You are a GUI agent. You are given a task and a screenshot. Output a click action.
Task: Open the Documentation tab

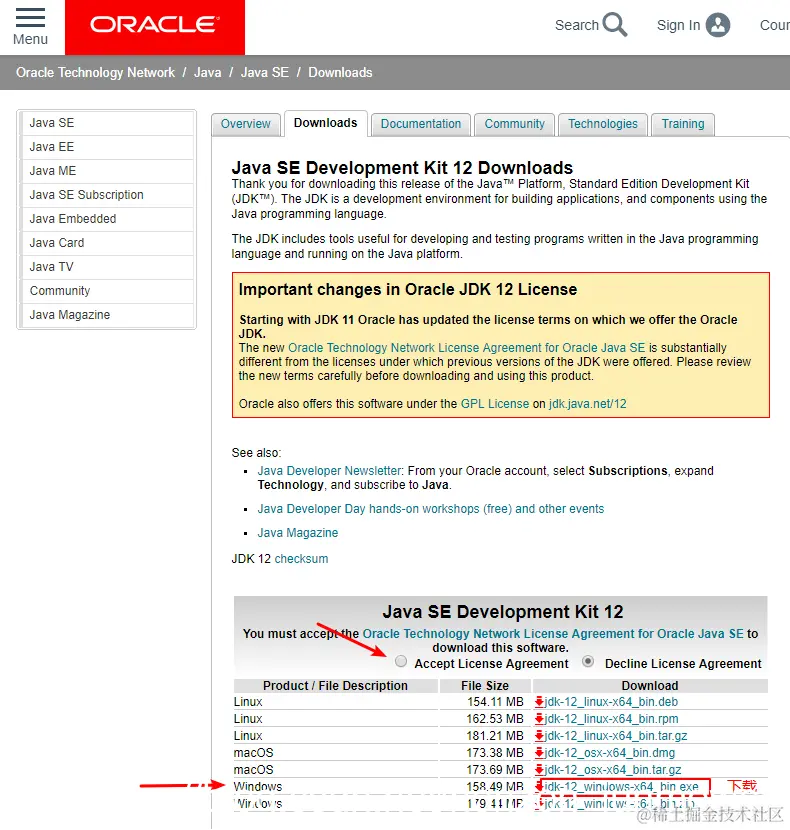421,124
